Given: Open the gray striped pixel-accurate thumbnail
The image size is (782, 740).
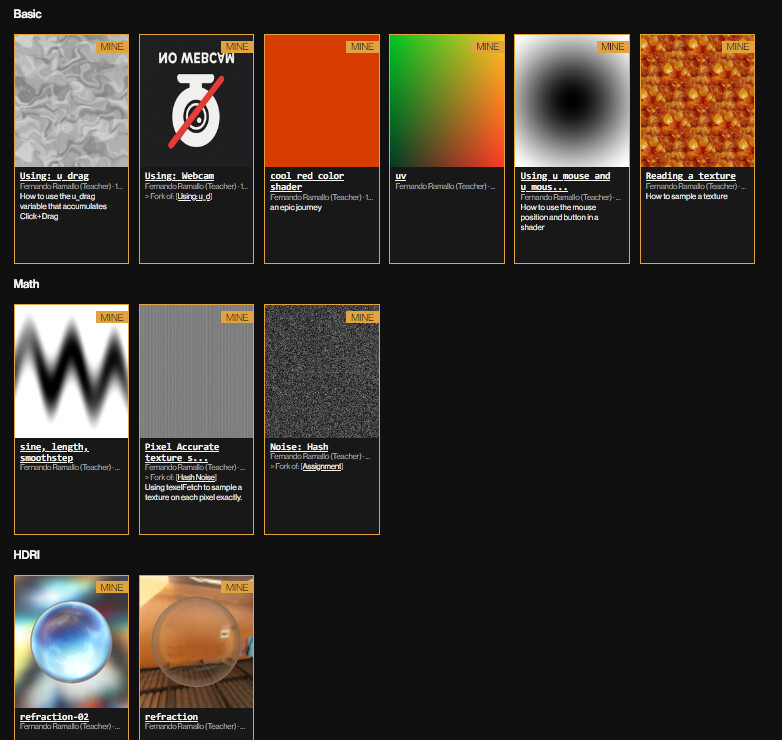Looking at the screenshot, I should [196, 371].
